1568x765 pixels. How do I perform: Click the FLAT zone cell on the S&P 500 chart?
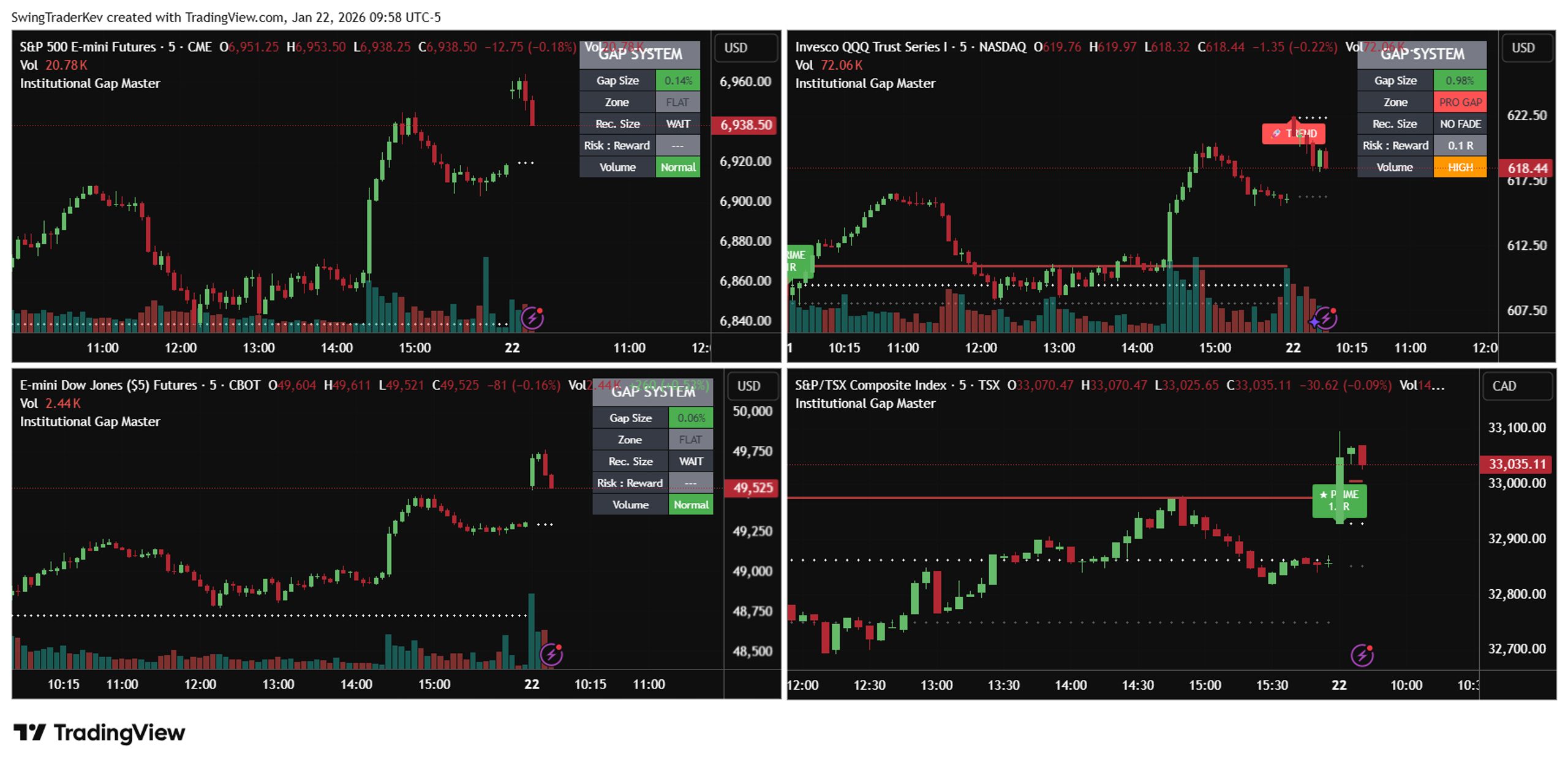[678, 102]
